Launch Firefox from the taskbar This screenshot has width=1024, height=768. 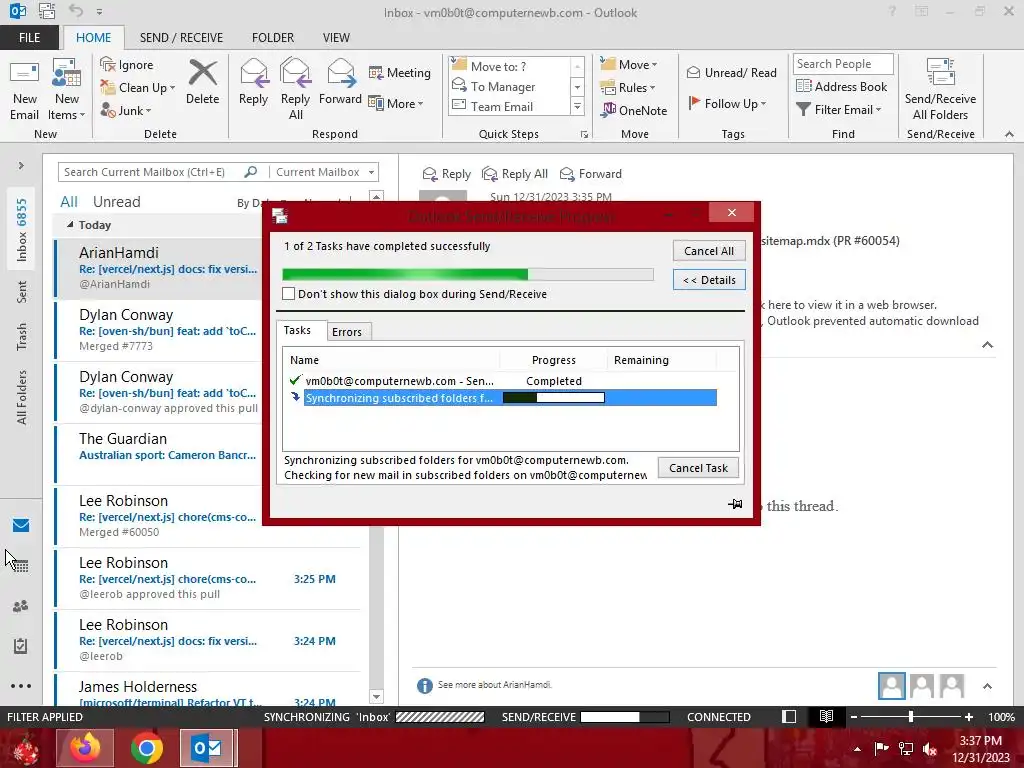pos(86,748)
